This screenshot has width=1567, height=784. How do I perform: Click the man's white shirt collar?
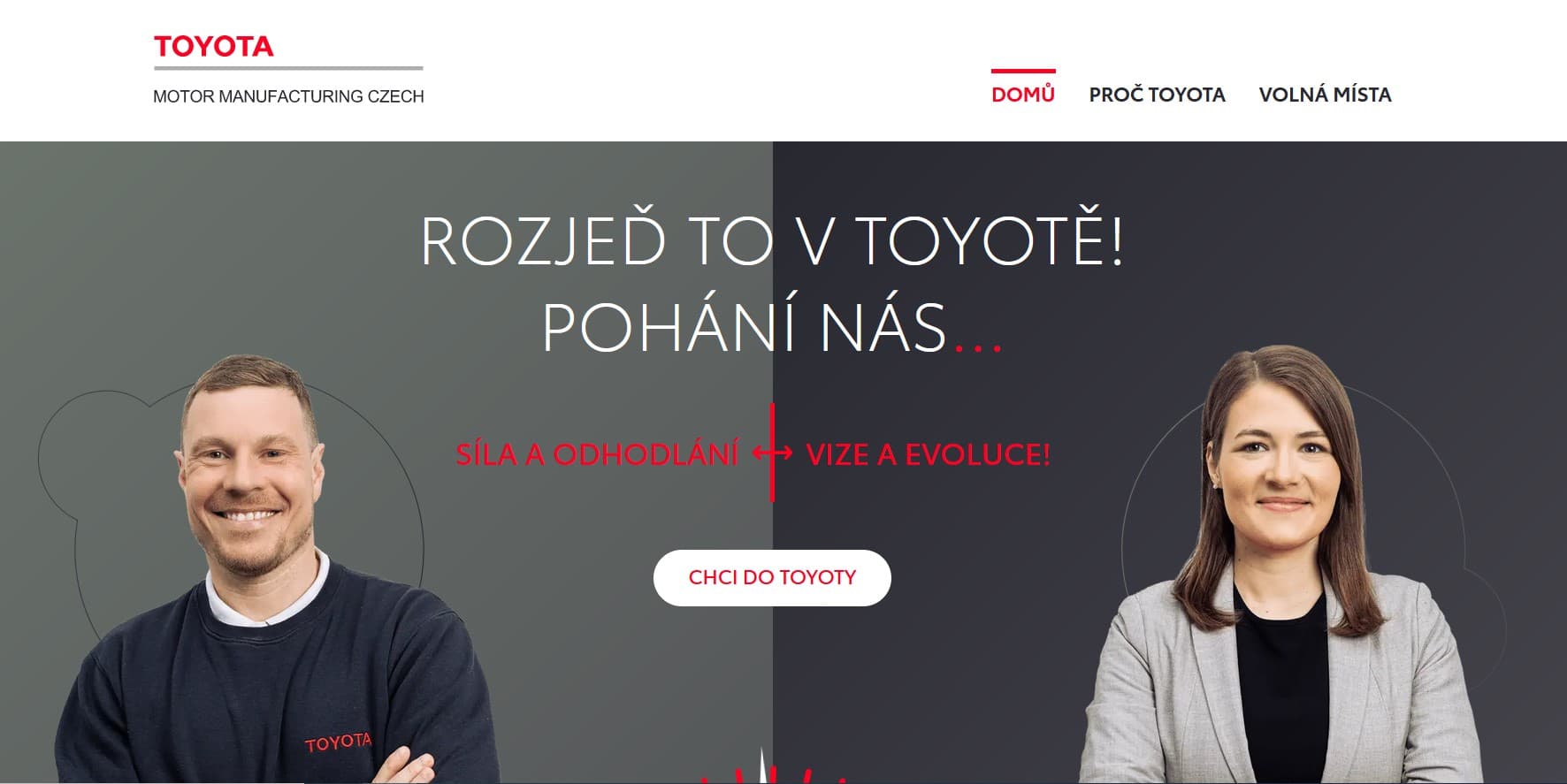coord(265,590)
